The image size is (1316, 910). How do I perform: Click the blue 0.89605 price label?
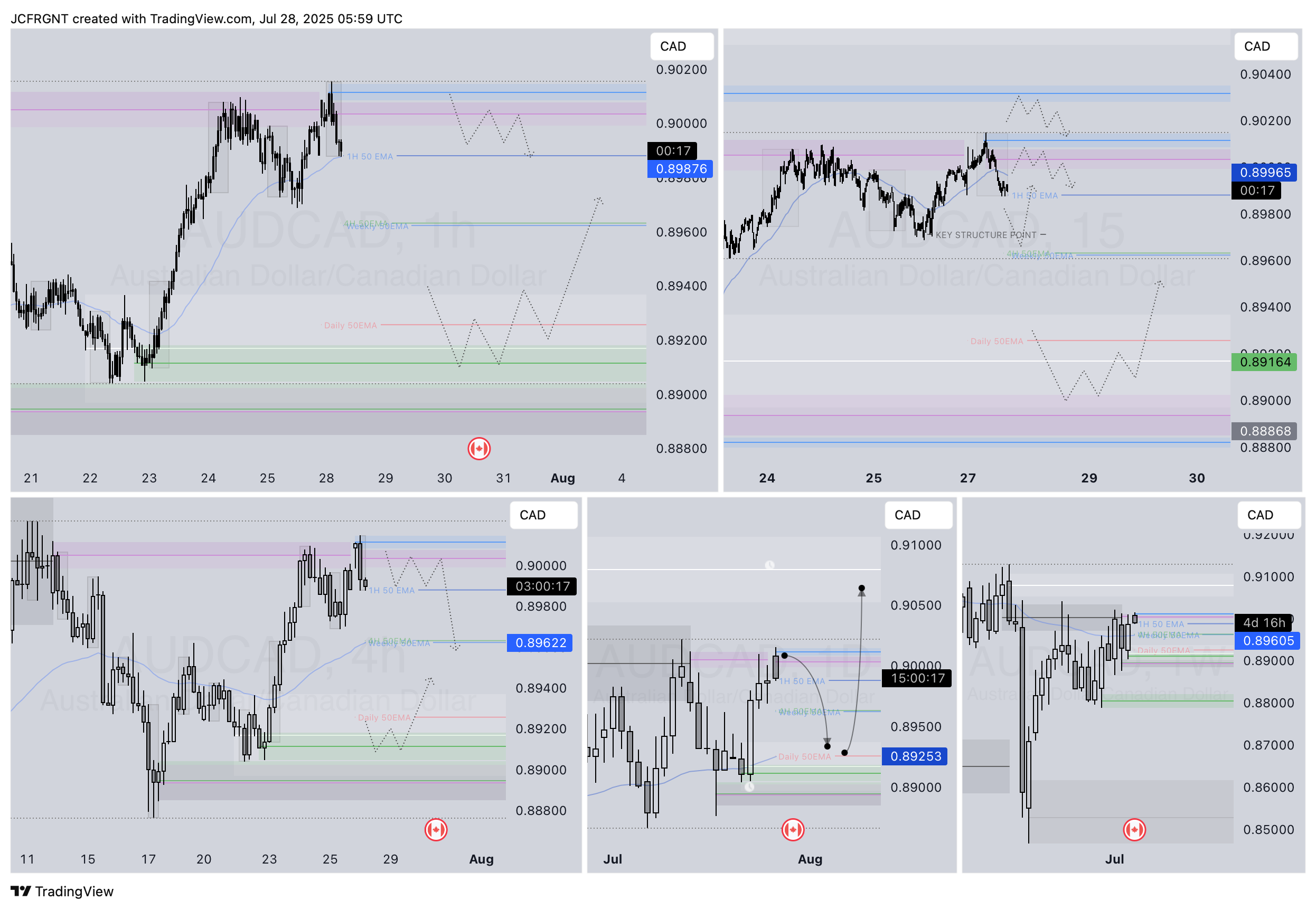(x=1267, y=641)
